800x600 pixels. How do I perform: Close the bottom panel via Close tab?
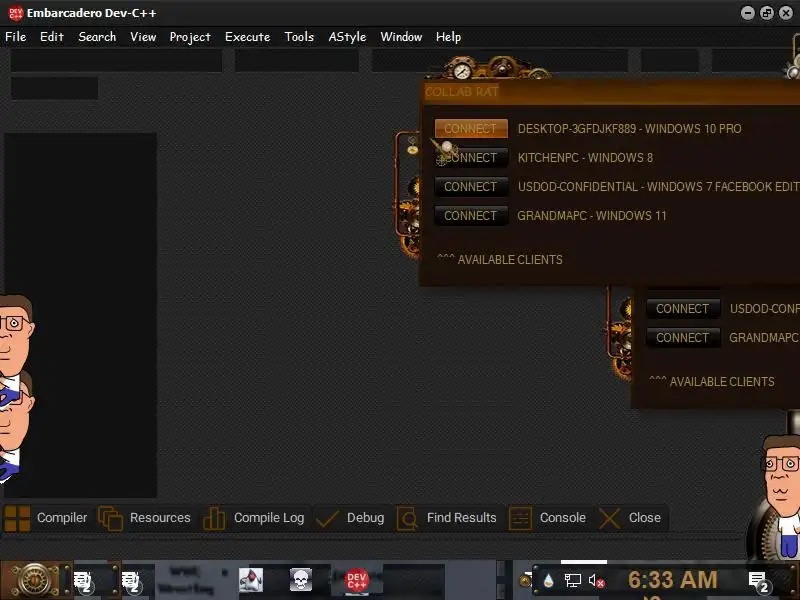630,518
